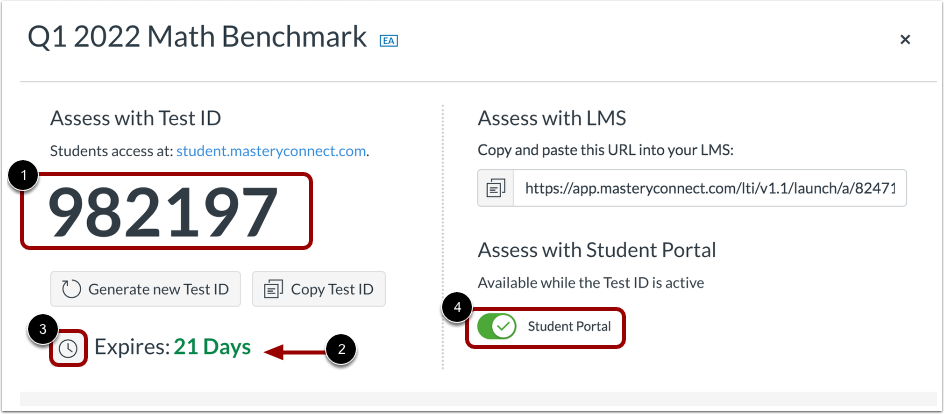The image size is (944, 414).
Task: Click the EA badge next to the title
Action: (389, 41)
